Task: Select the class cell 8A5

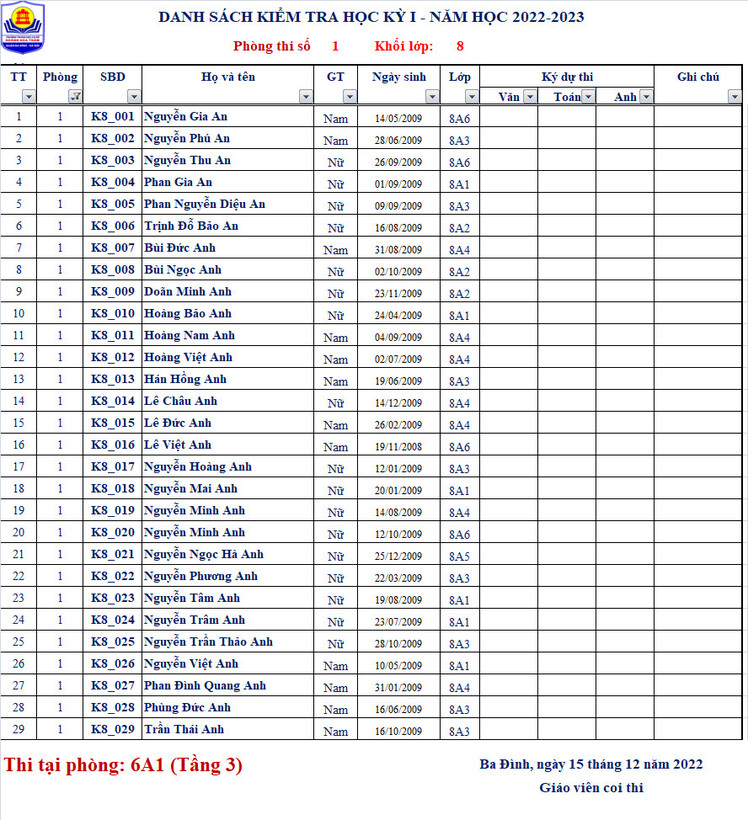Action: [459, 556]
